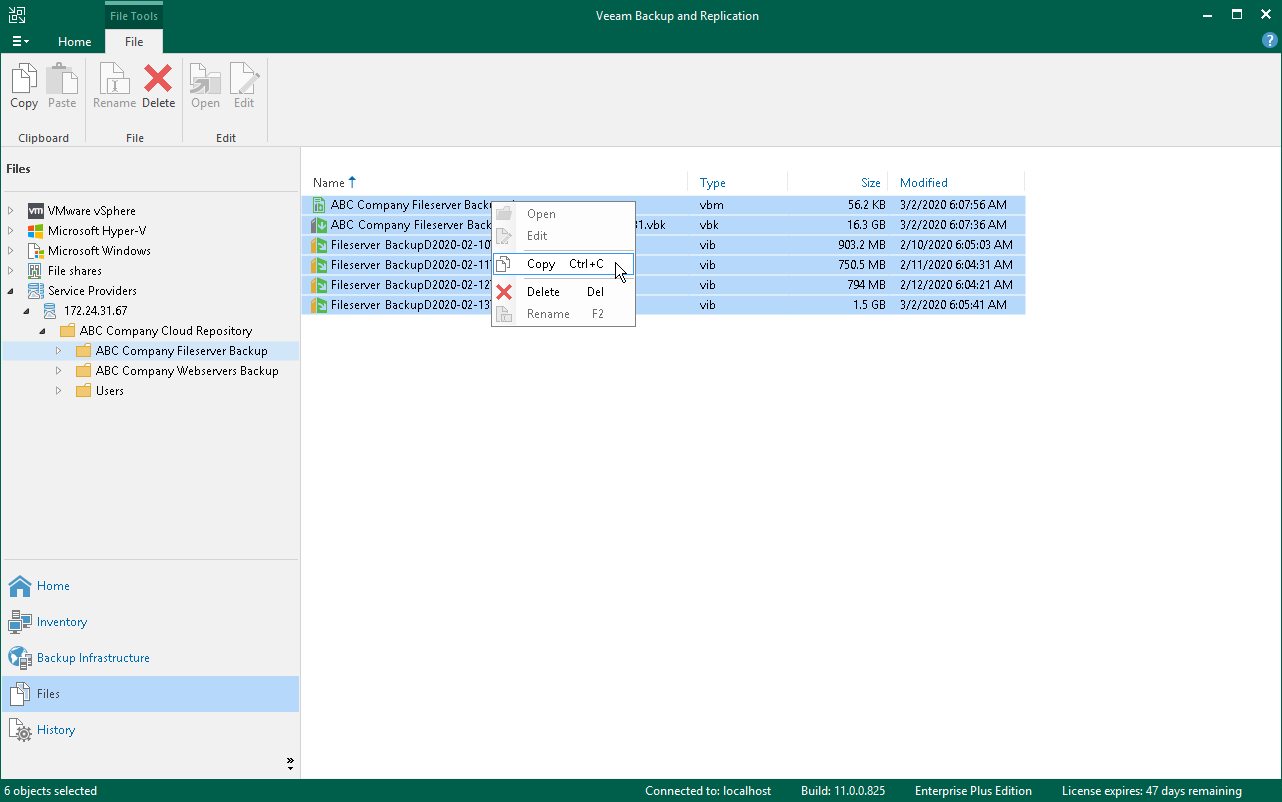Select the vbm file row icon
Image resolution: width=1282 pixels, height=802 pixels.
pyautogui.click(x=320, y=205)
